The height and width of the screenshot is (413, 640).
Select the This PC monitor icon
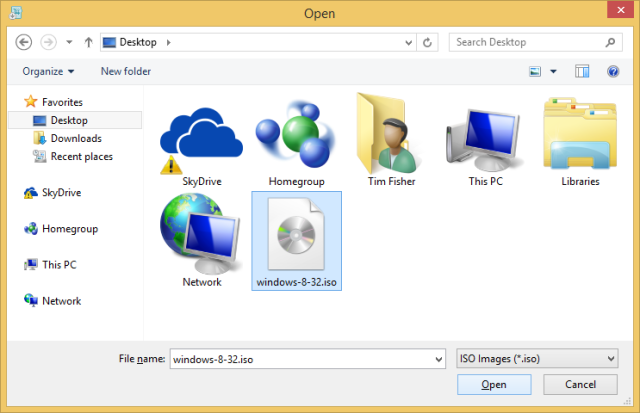(x=485, y=140)
